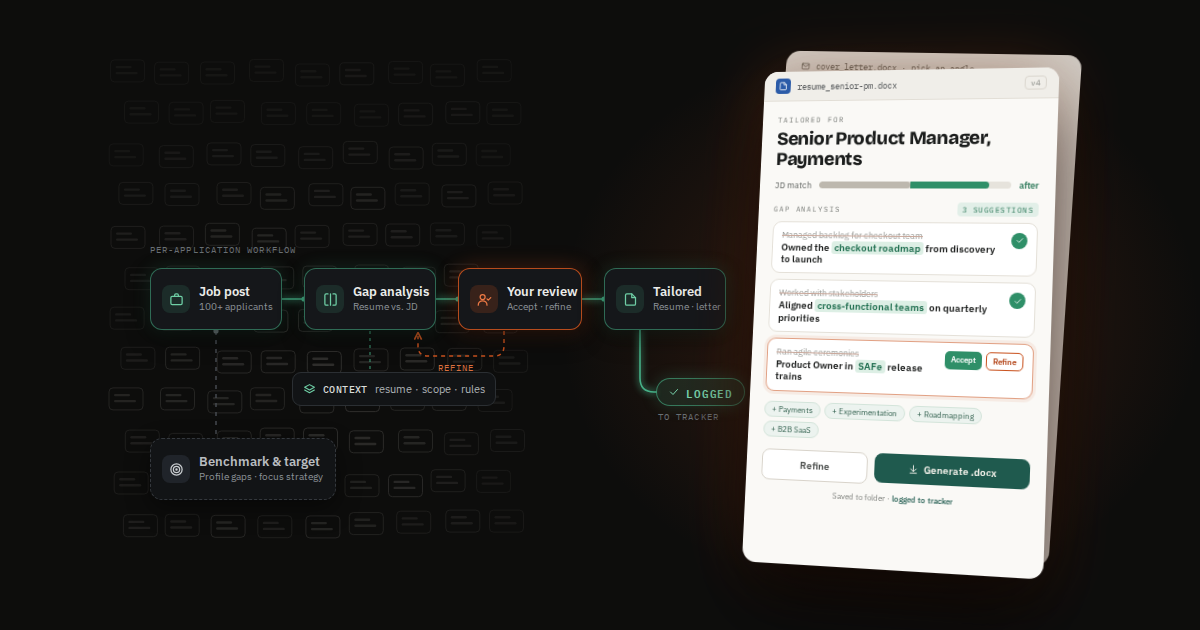
Task: Click the briefcase icon on Job post node
Action: click(176, 299)
